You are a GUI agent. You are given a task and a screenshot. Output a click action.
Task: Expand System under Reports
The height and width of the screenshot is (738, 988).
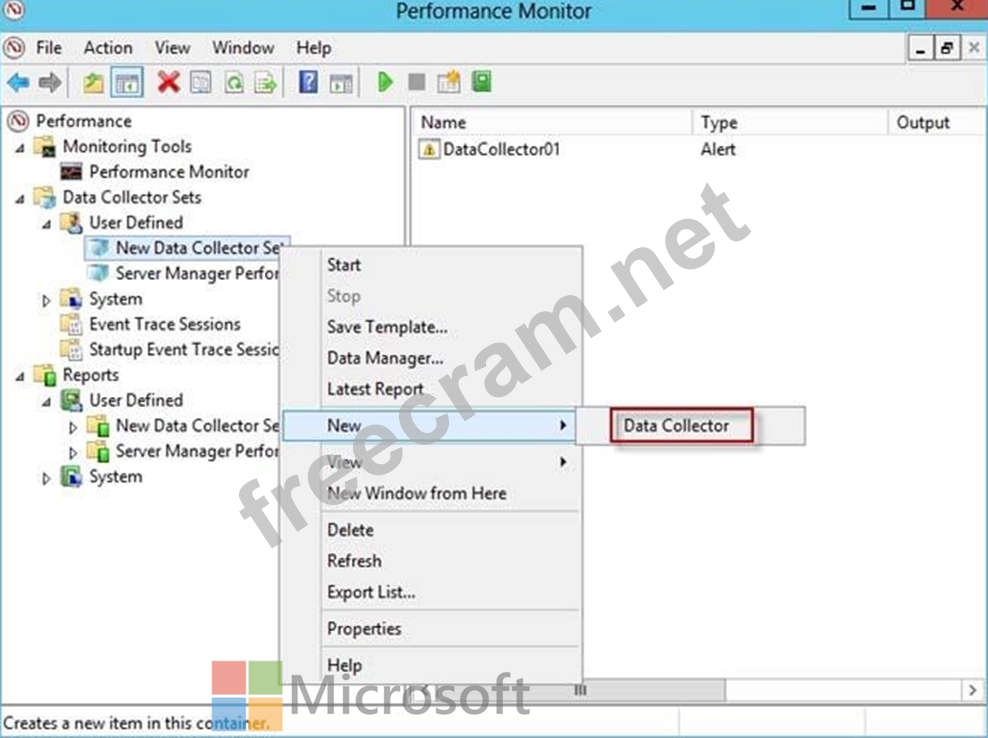(46, 478)
